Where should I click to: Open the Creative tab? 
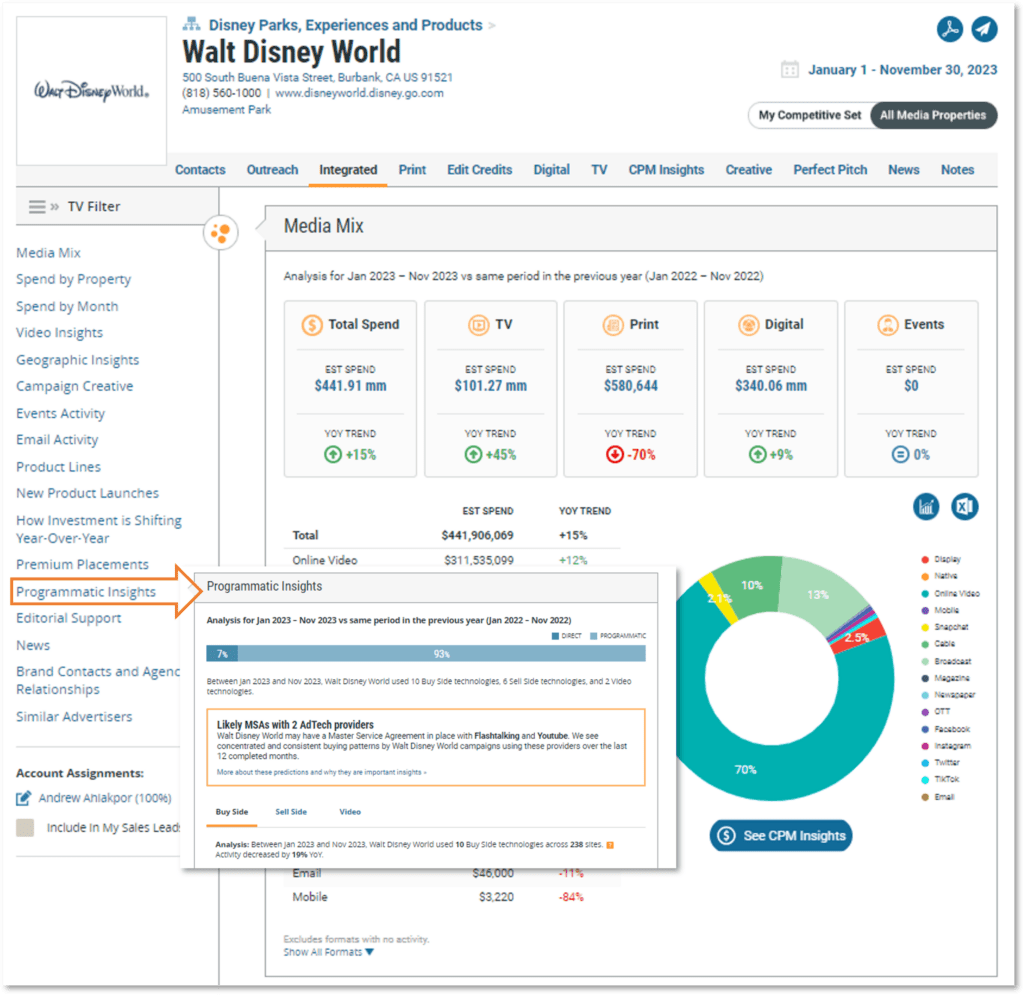(x=748, y=170)
